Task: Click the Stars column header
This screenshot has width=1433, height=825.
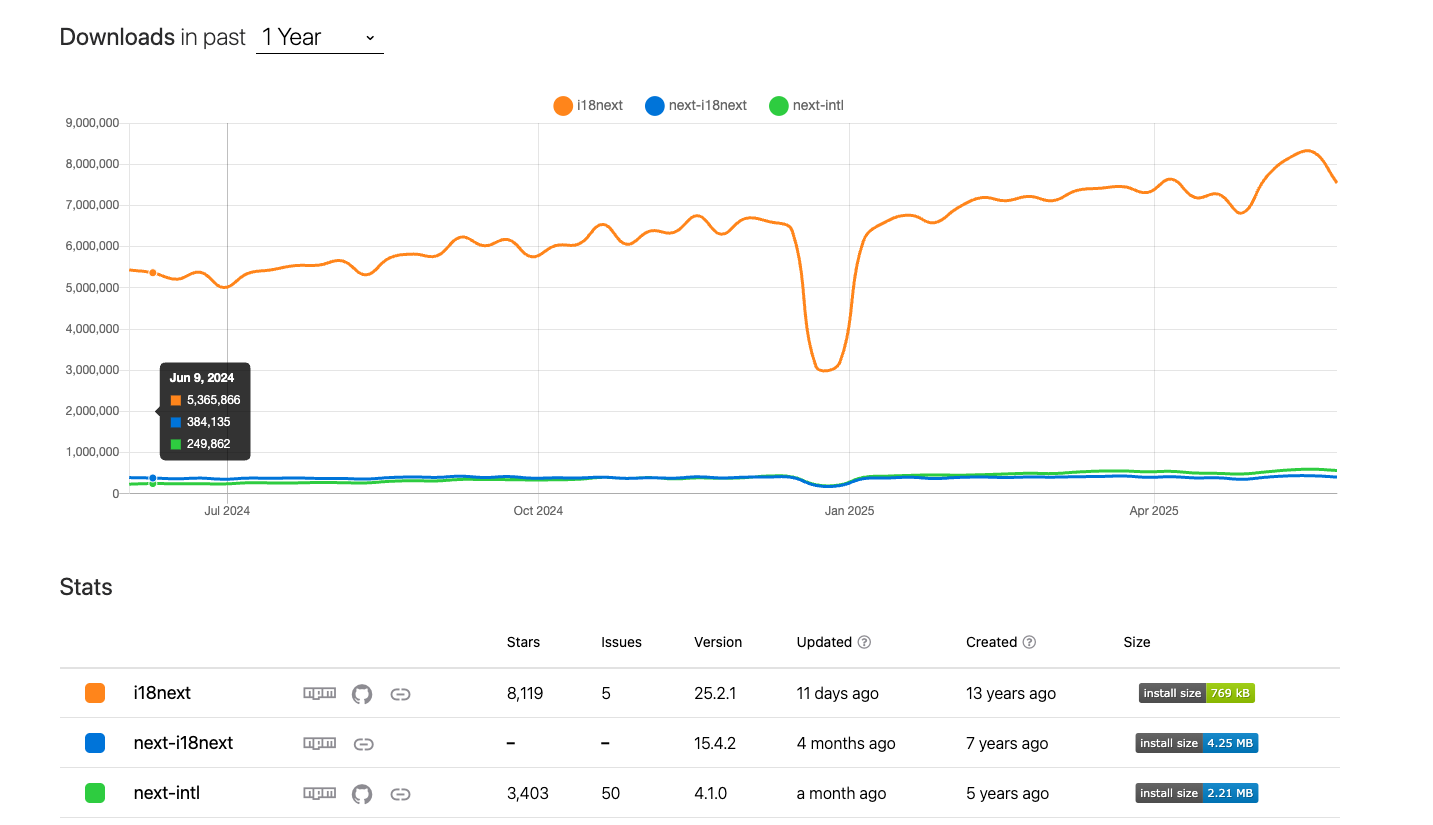Action: (x=523, y=642)
